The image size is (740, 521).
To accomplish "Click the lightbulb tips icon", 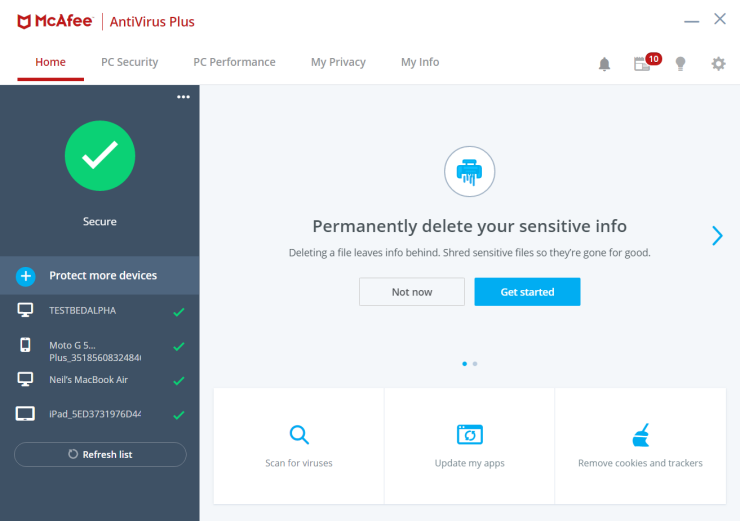I will point(681,64).
